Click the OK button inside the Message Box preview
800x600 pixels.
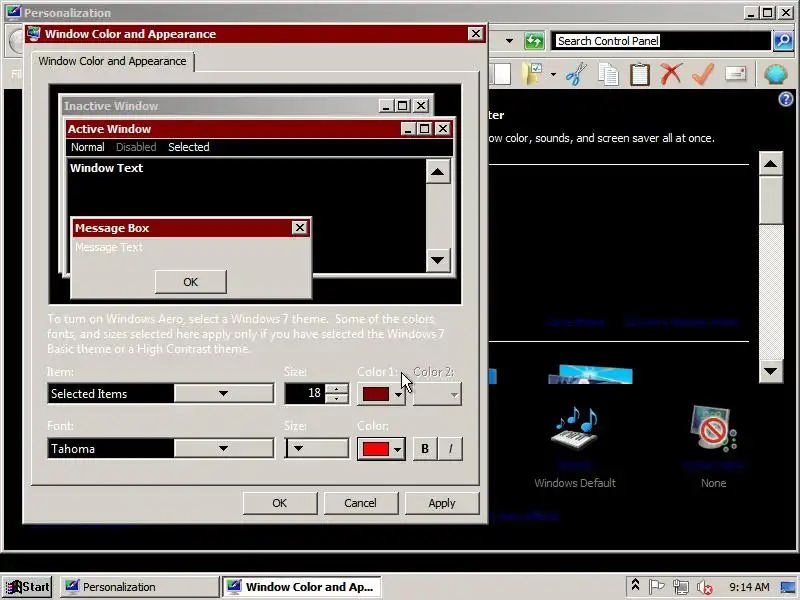pos(191,282)
